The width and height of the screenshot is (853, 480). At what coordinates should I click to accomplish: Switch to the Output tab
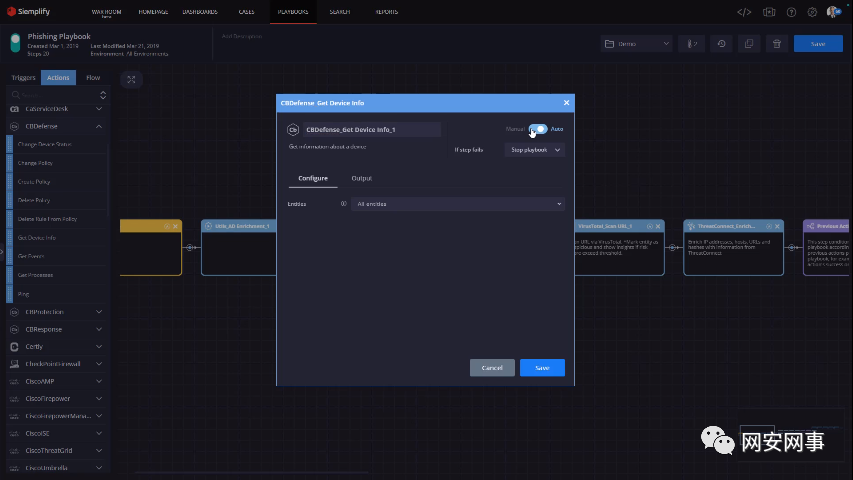tap(361, 179)
